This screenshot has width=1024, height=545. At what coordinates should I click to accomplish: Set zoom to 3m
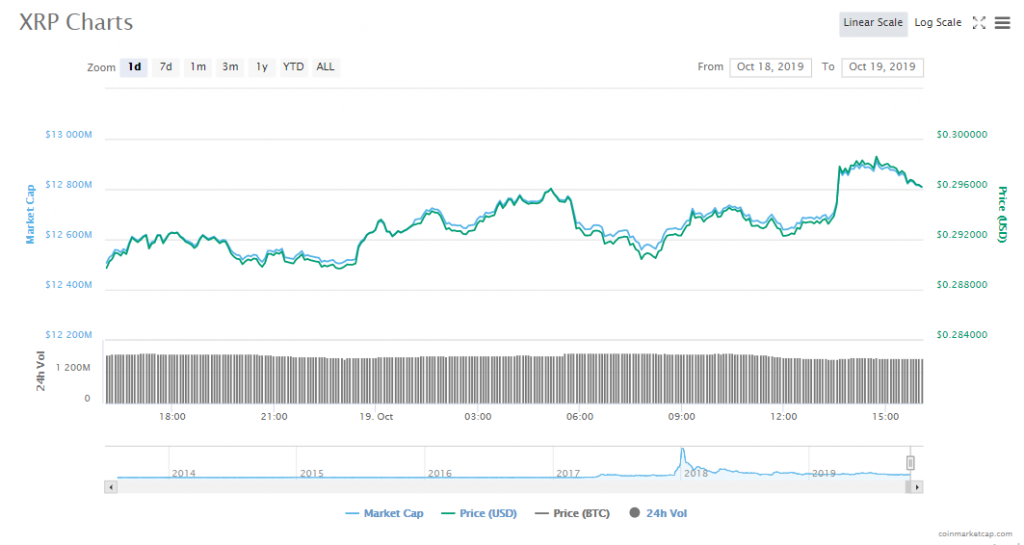[x=230, y=67]
